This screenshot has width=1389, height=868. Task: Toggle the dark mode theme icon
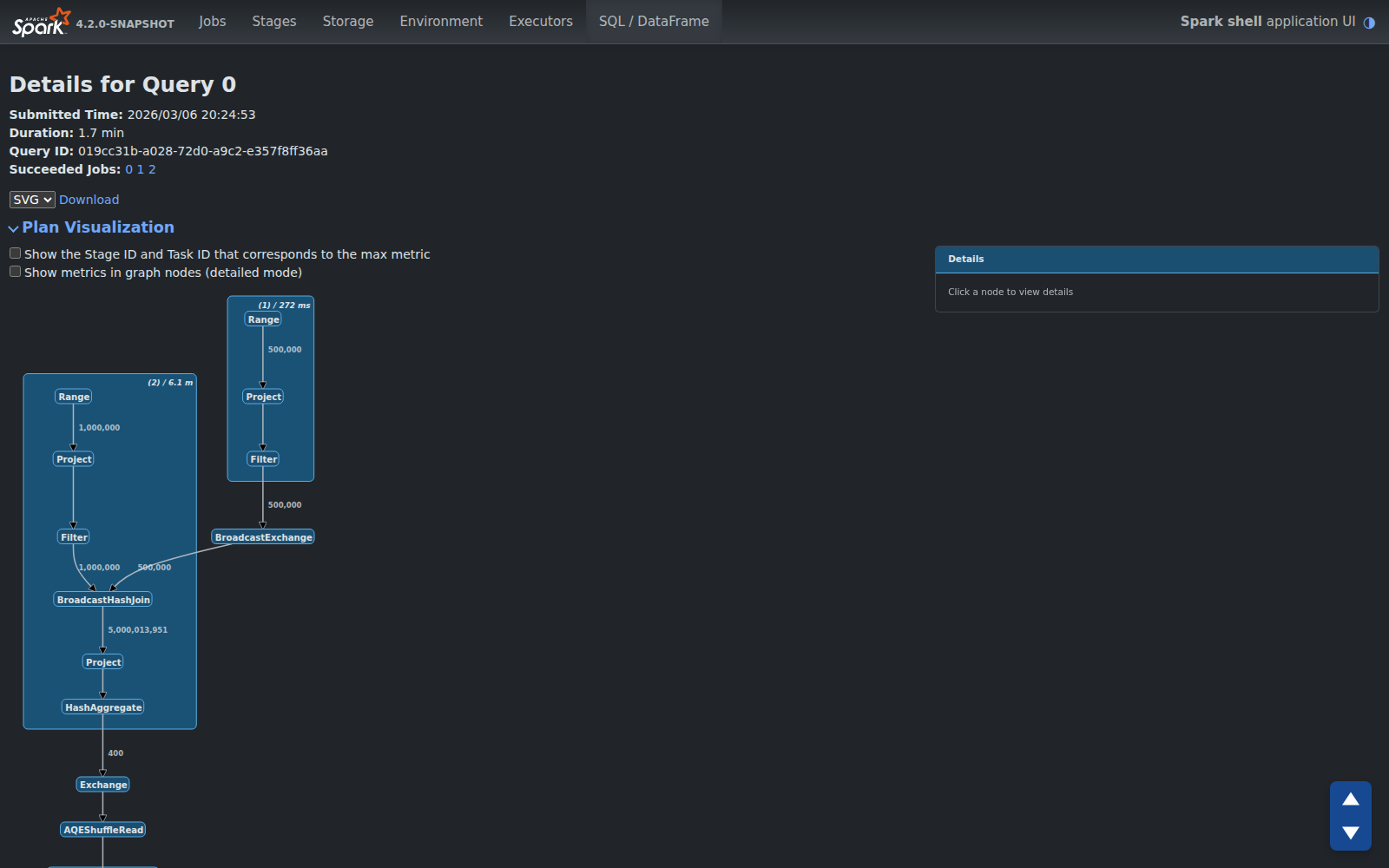(1369, 23)
